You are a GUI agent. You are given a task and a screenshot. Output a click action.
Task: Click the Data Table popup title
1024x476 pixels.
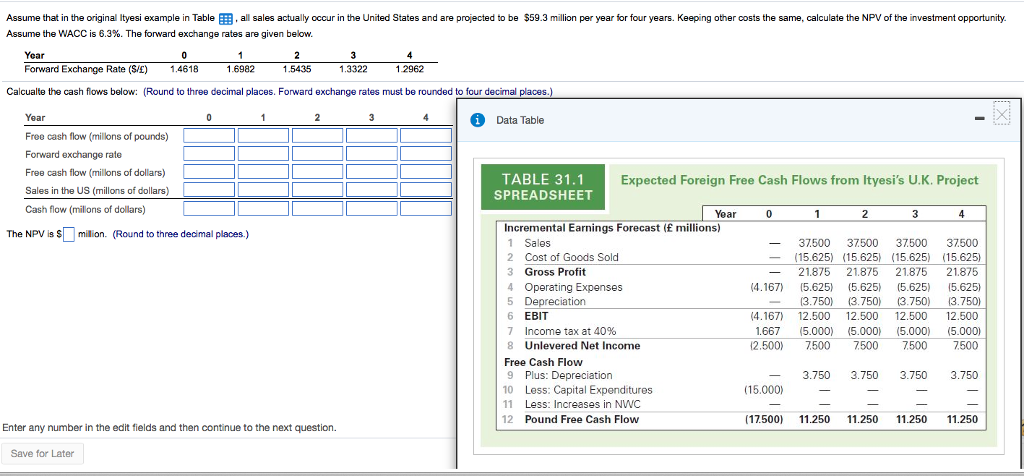(x=520, y=120)
